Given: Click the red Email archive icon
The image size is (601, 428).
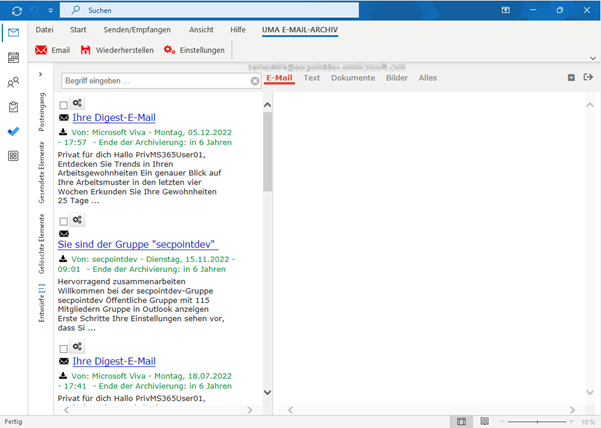Looking at the screenshot, I should point(42,50).
